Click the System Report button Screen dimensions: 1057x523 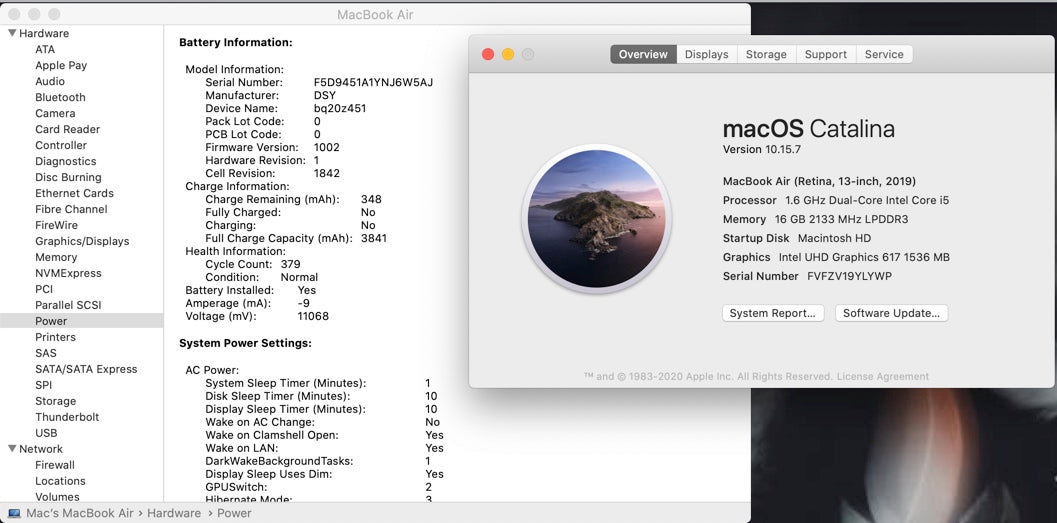pyautogui.click(x=773, y=313)
